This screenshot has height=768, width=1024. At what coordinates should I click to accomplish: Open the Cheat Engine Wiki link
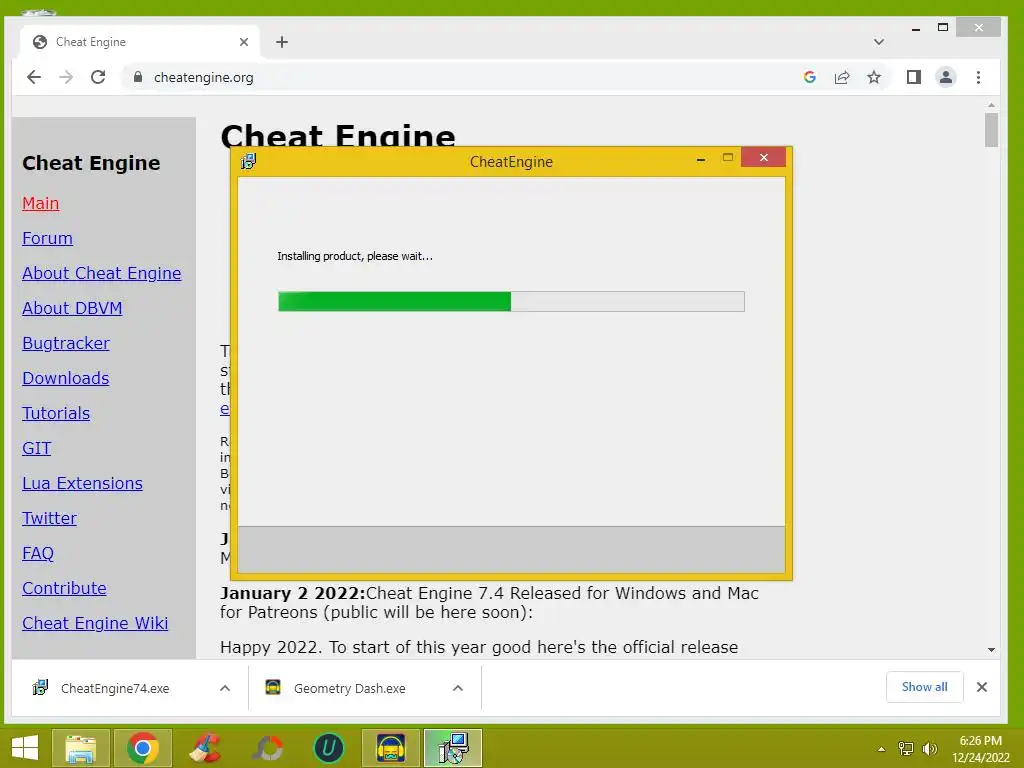point(95,623)
